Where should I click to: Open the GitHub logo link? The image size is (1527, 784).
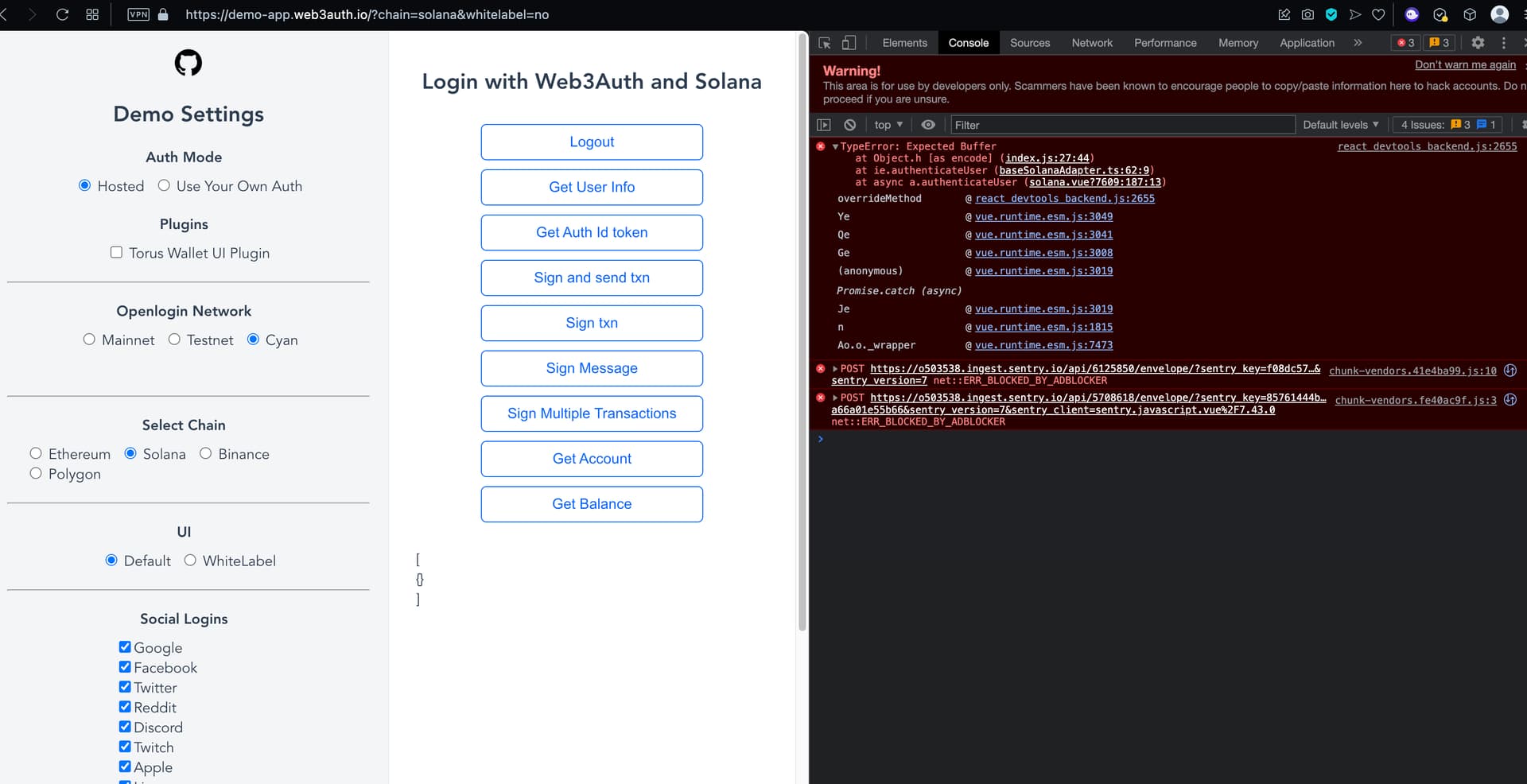click(188, 63)
